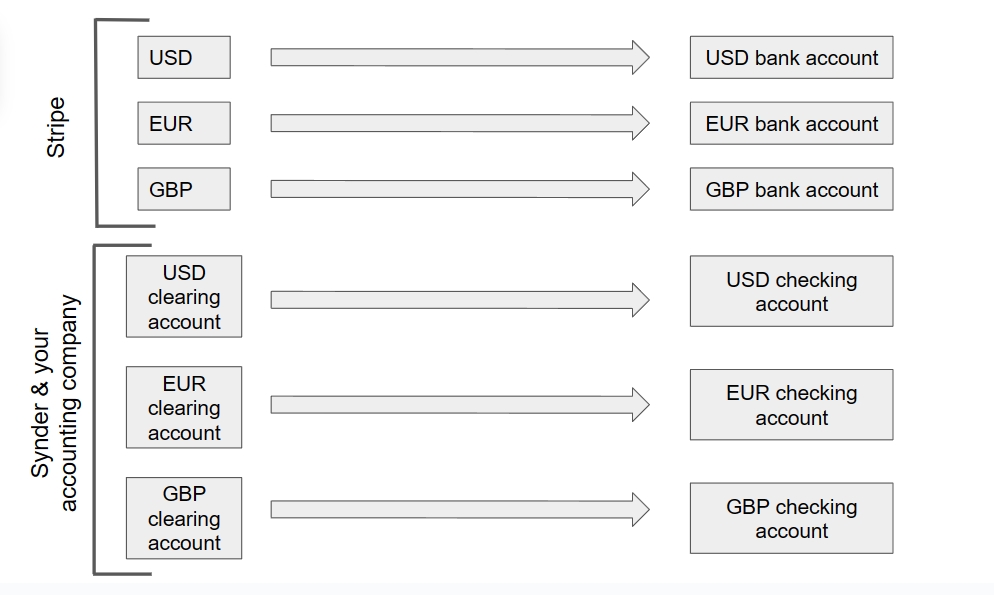This screenshot has width=994, height=595.
Task: Click the arrow pointing to USD checking account
Action: click(x=460, y=300)
